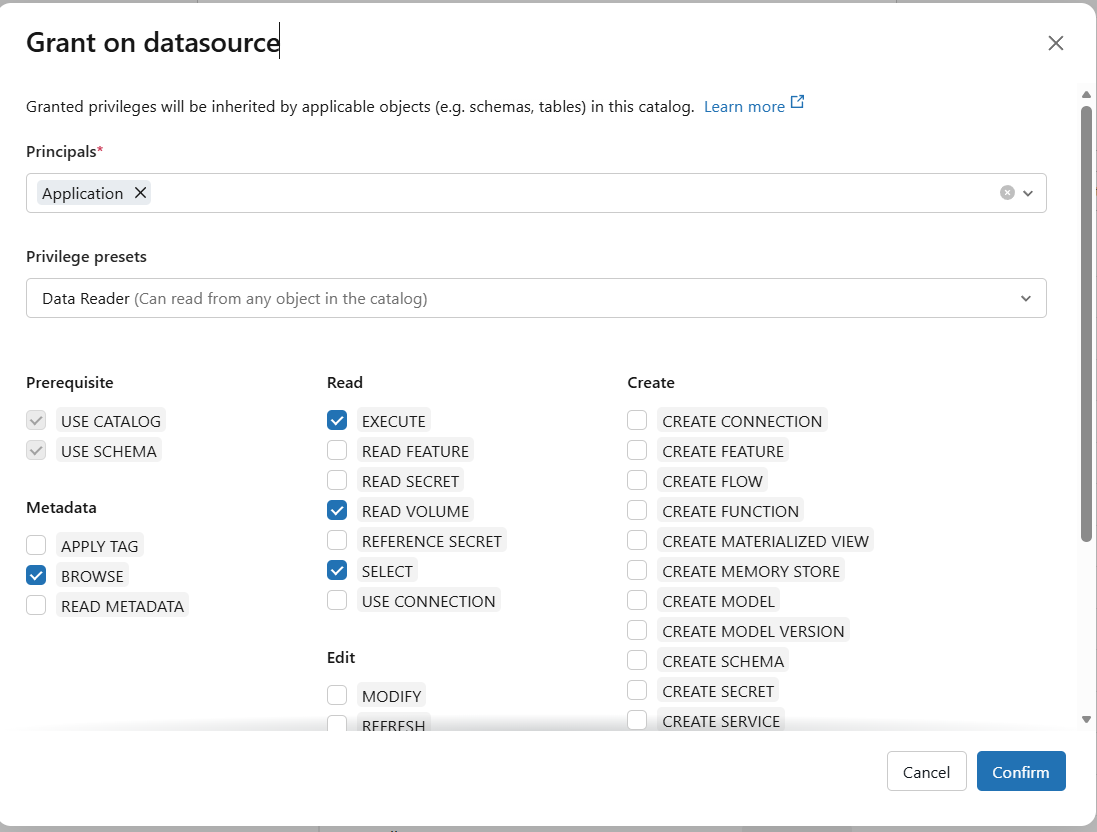Toggle the USE CATALOG checkbox
Image resolution: width=1097 pixels, height=832 pixels.
tap(36, 421)
